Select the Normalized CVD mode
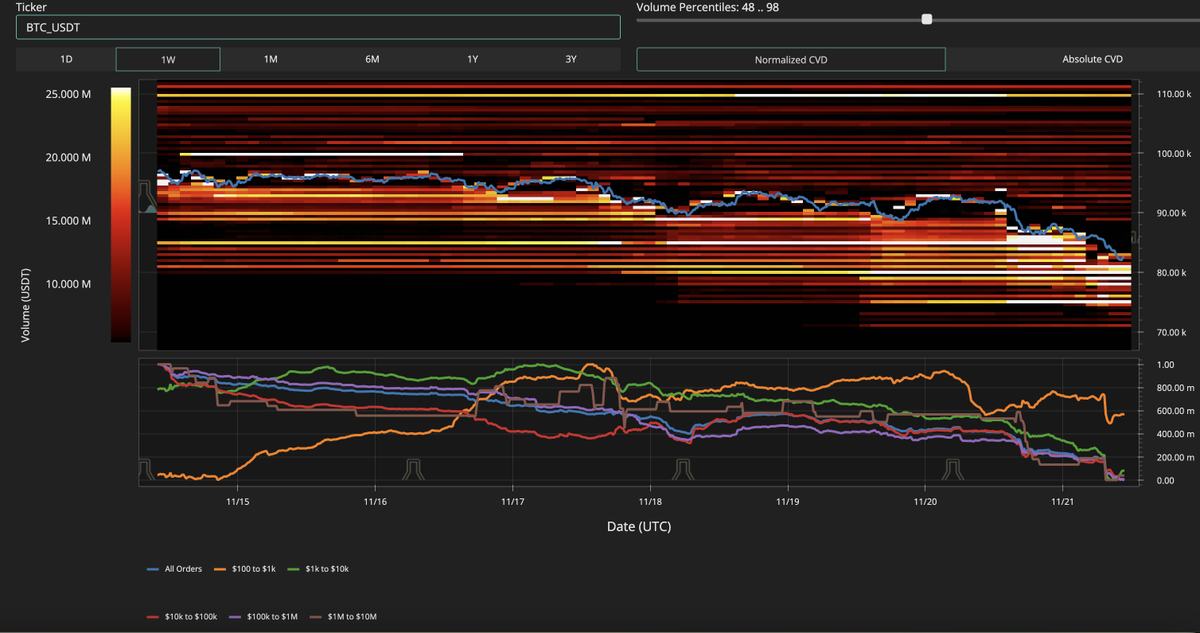Viewport: 1200px width, 633px height. [791, 59]
